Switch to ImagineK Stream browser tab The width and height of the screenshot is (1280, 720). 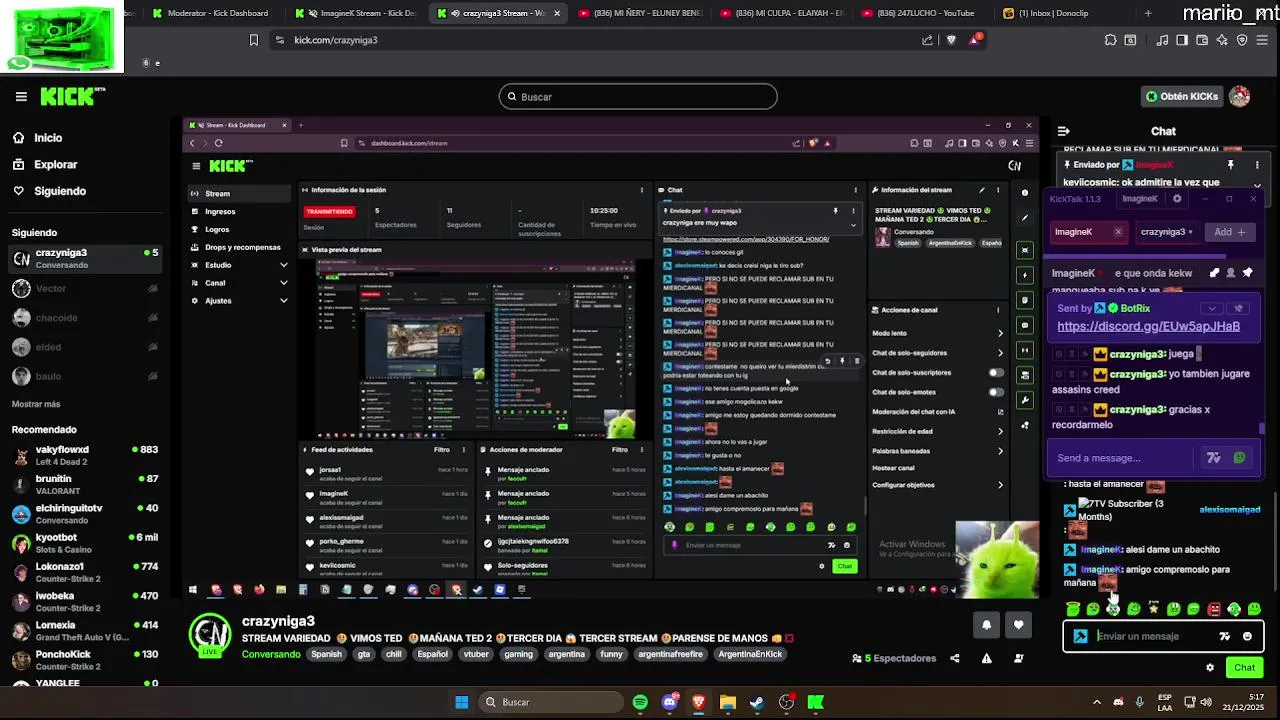pos(355,13)
